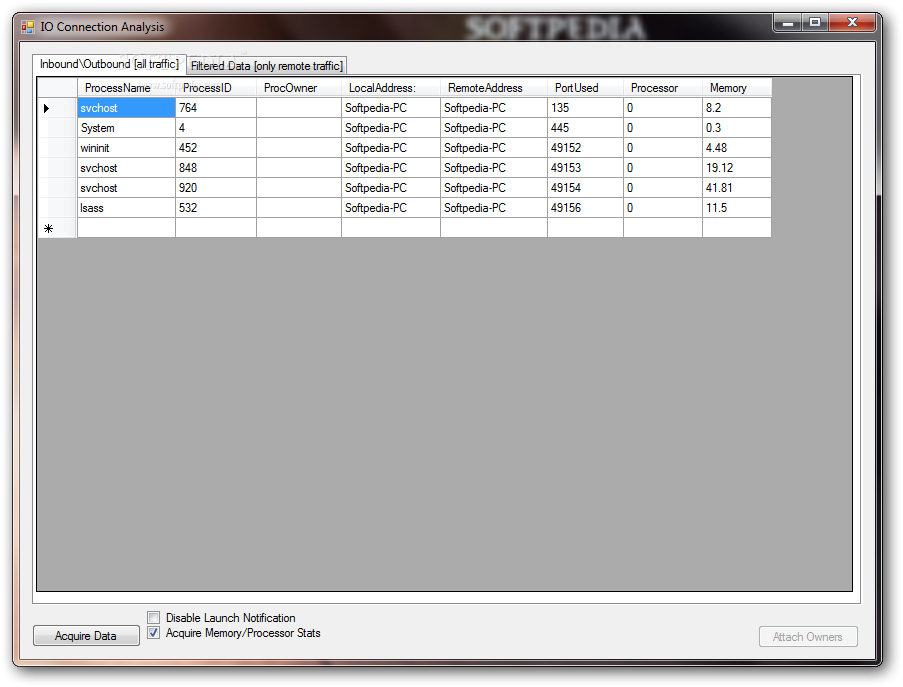
Task: Sort by PortUsed column header
Action: pyautogui.click(x=586, y=88)
